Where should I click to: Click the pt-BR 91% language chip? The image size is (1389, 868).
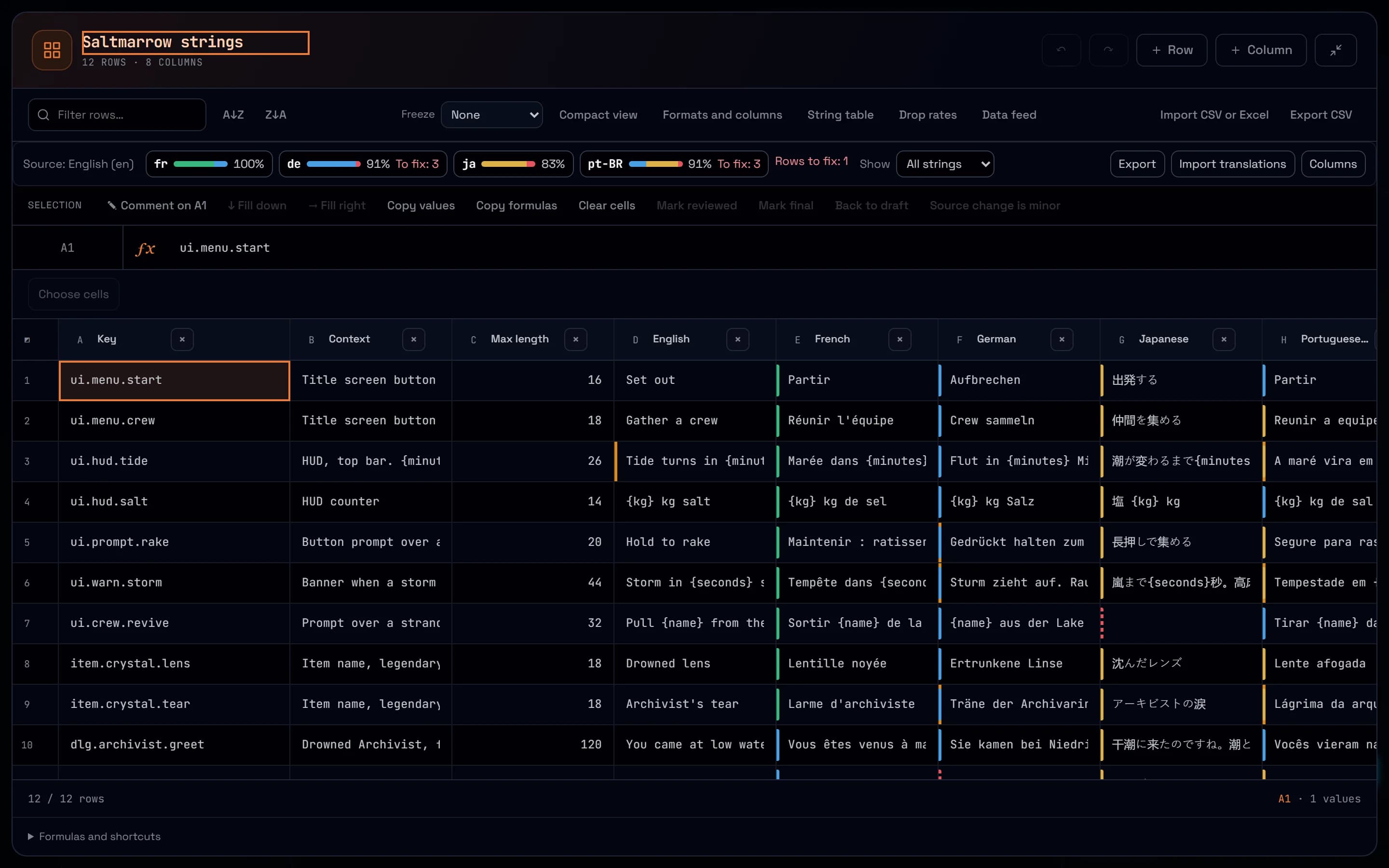coord(674,164)
